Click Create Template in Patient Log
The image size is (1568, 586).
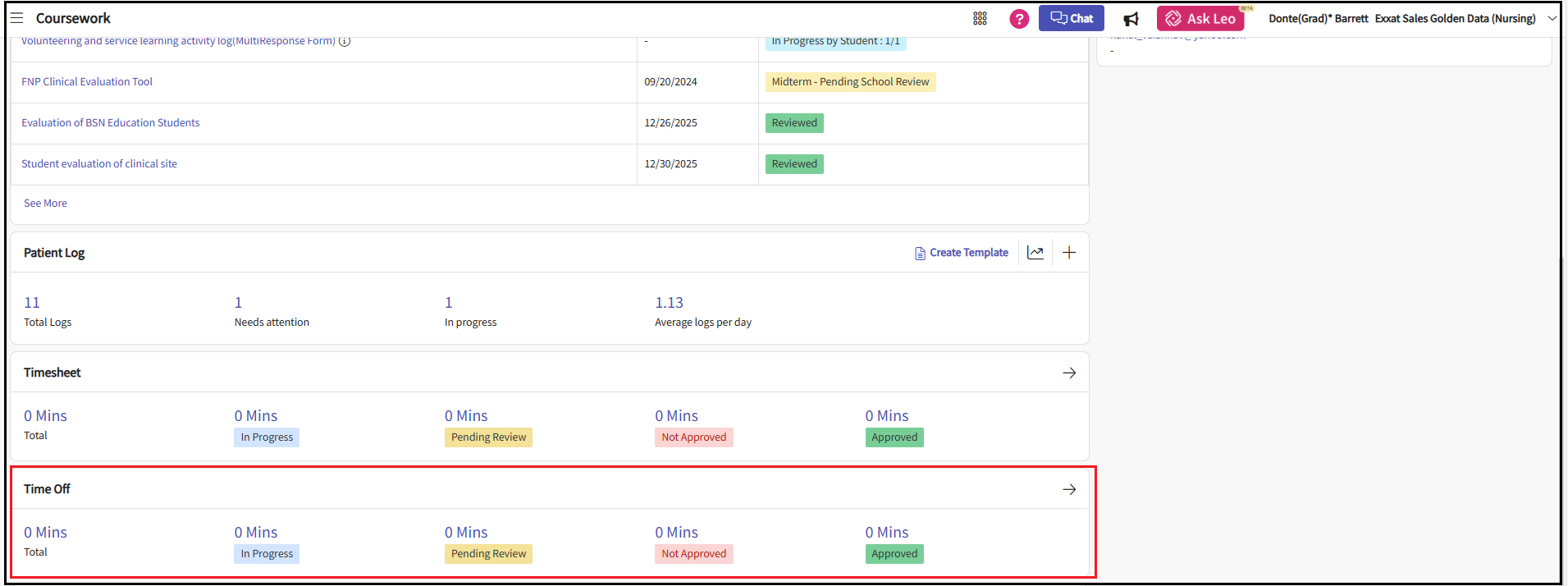[961, 253]
